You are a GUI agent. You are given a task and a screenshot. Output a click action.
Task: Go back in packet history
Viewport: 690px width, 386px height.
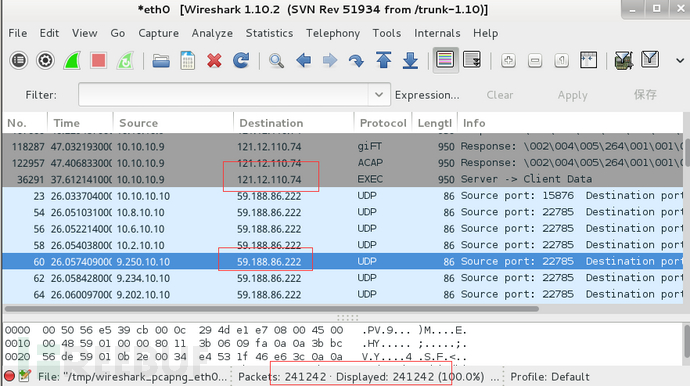tap(304, 60)
